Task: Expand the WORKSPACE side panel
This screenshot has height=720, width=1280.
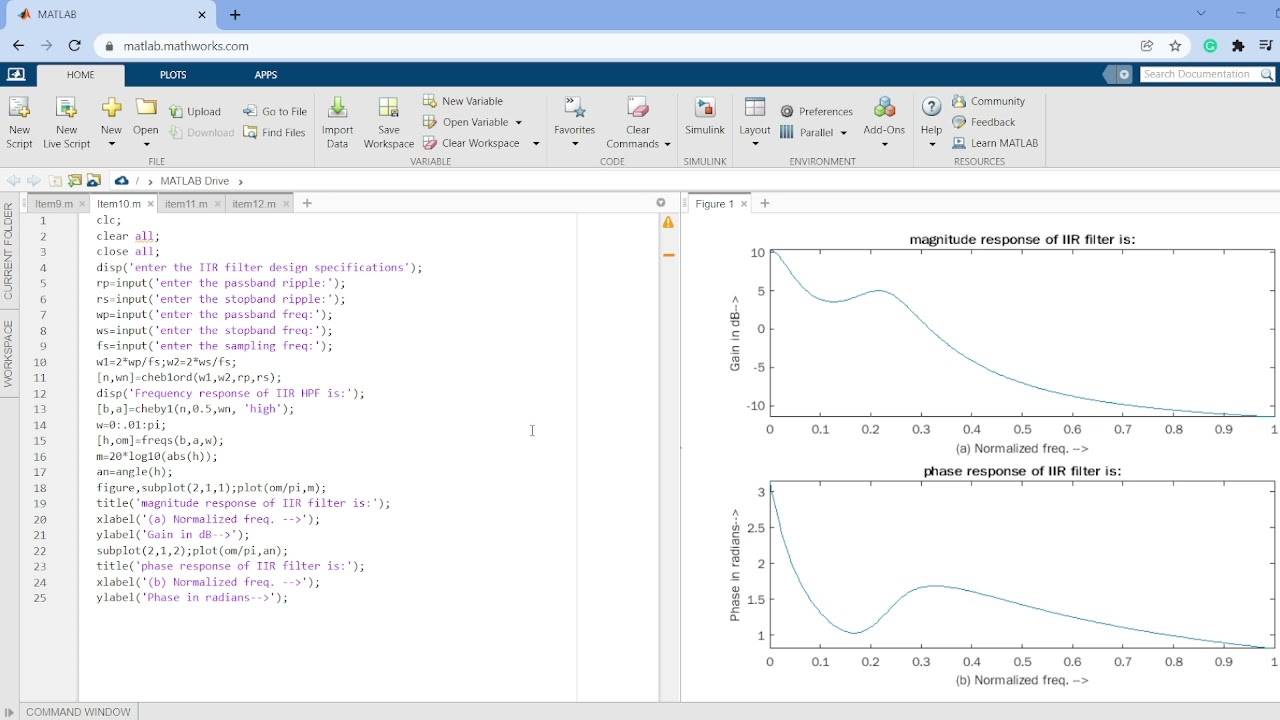Action: click(x=9, y=354)
